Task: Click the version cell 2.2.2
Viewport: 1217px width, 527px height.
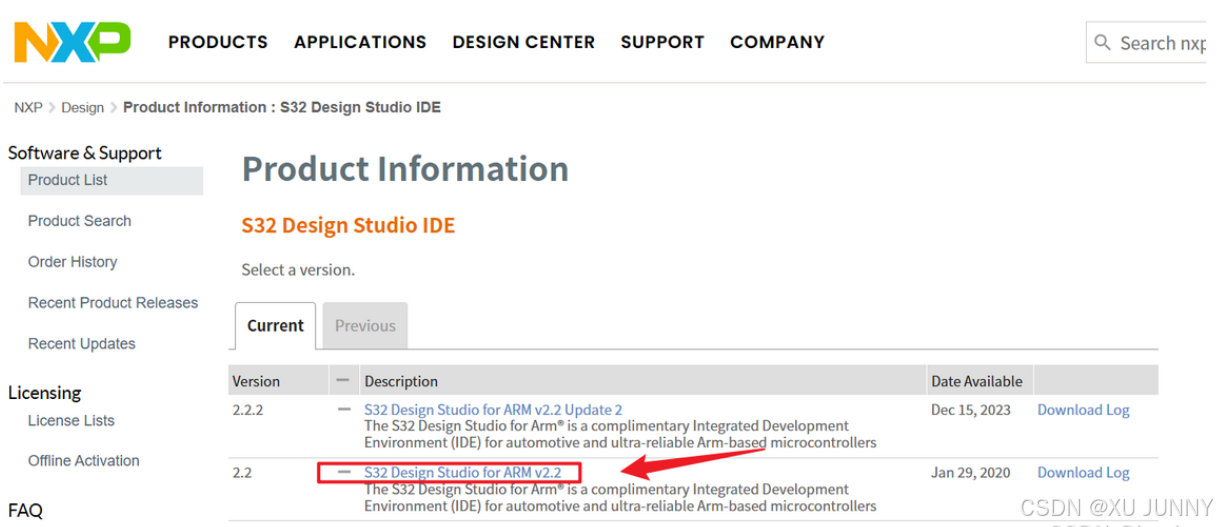Action: click(247, 410)
